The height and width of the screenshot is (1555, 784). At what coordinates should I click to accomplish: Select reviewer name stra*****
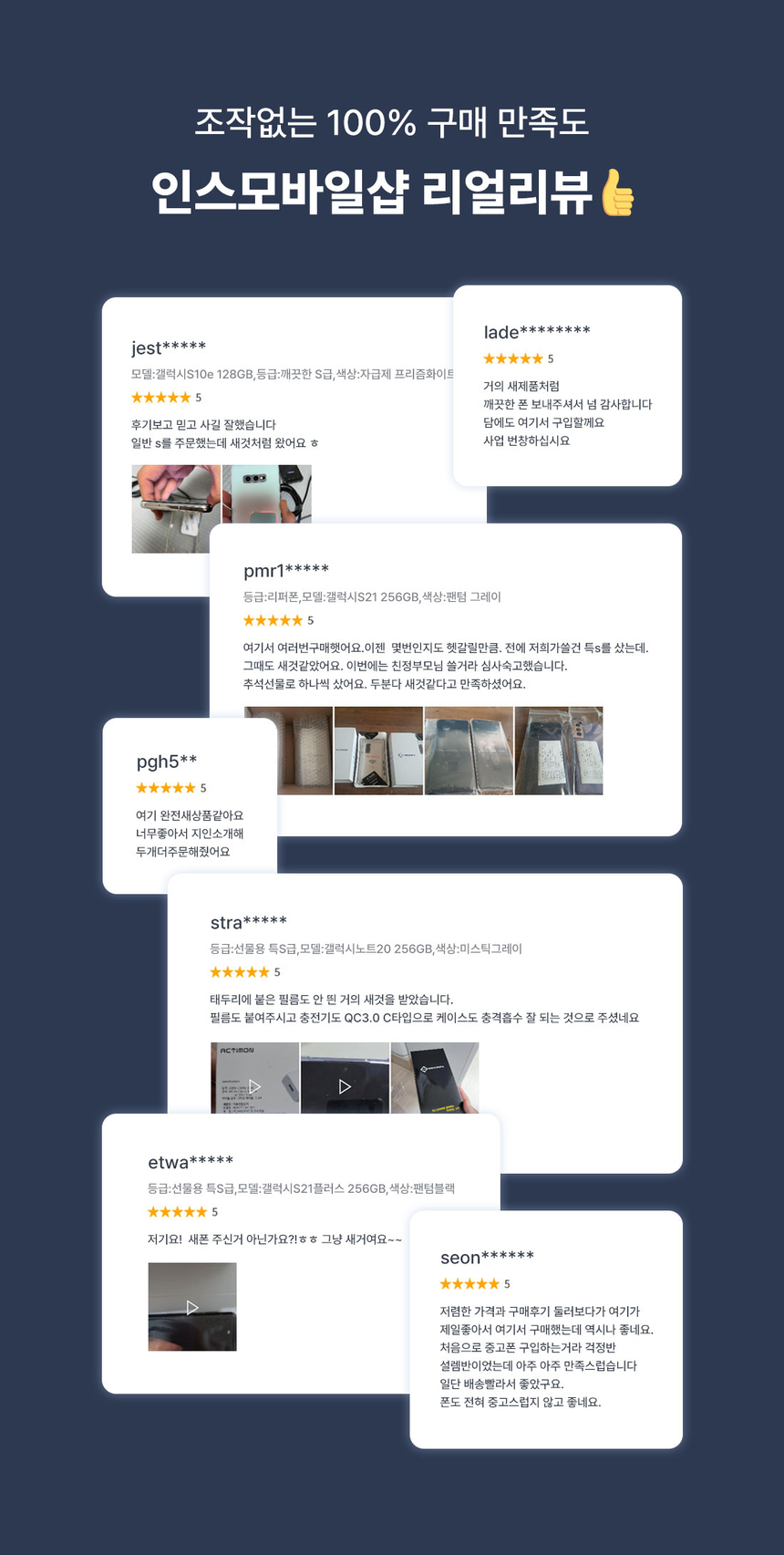click(249, 922)
